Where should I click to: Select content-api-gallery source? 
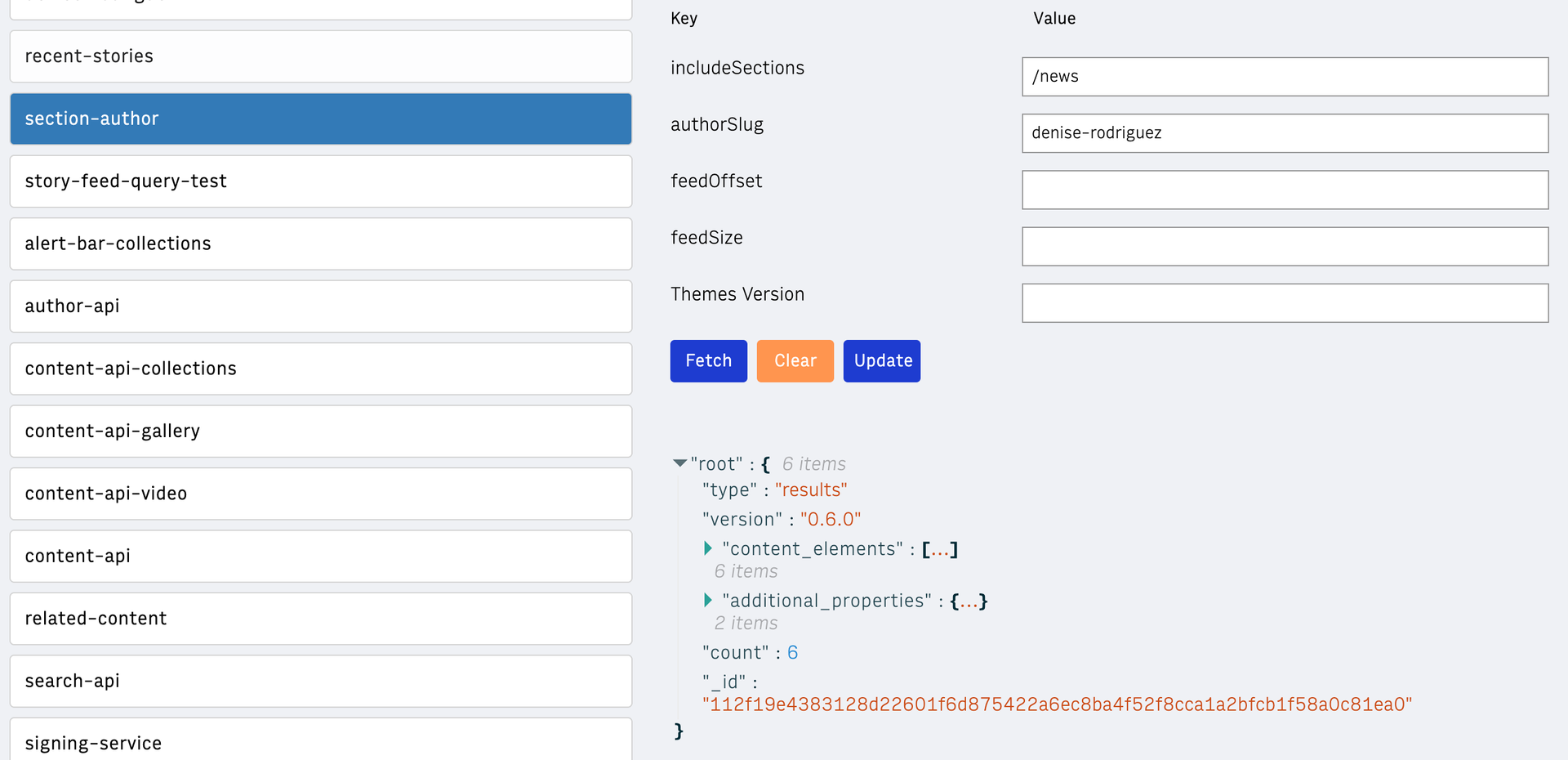[321, 431]
